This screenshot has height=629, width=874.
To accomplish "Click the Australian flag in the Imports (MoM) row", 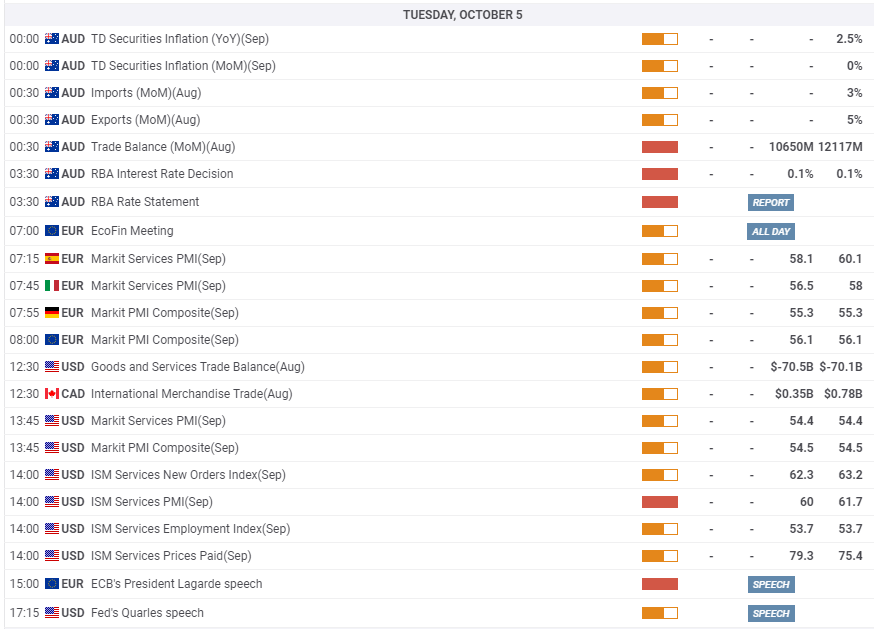I will 52,93.
